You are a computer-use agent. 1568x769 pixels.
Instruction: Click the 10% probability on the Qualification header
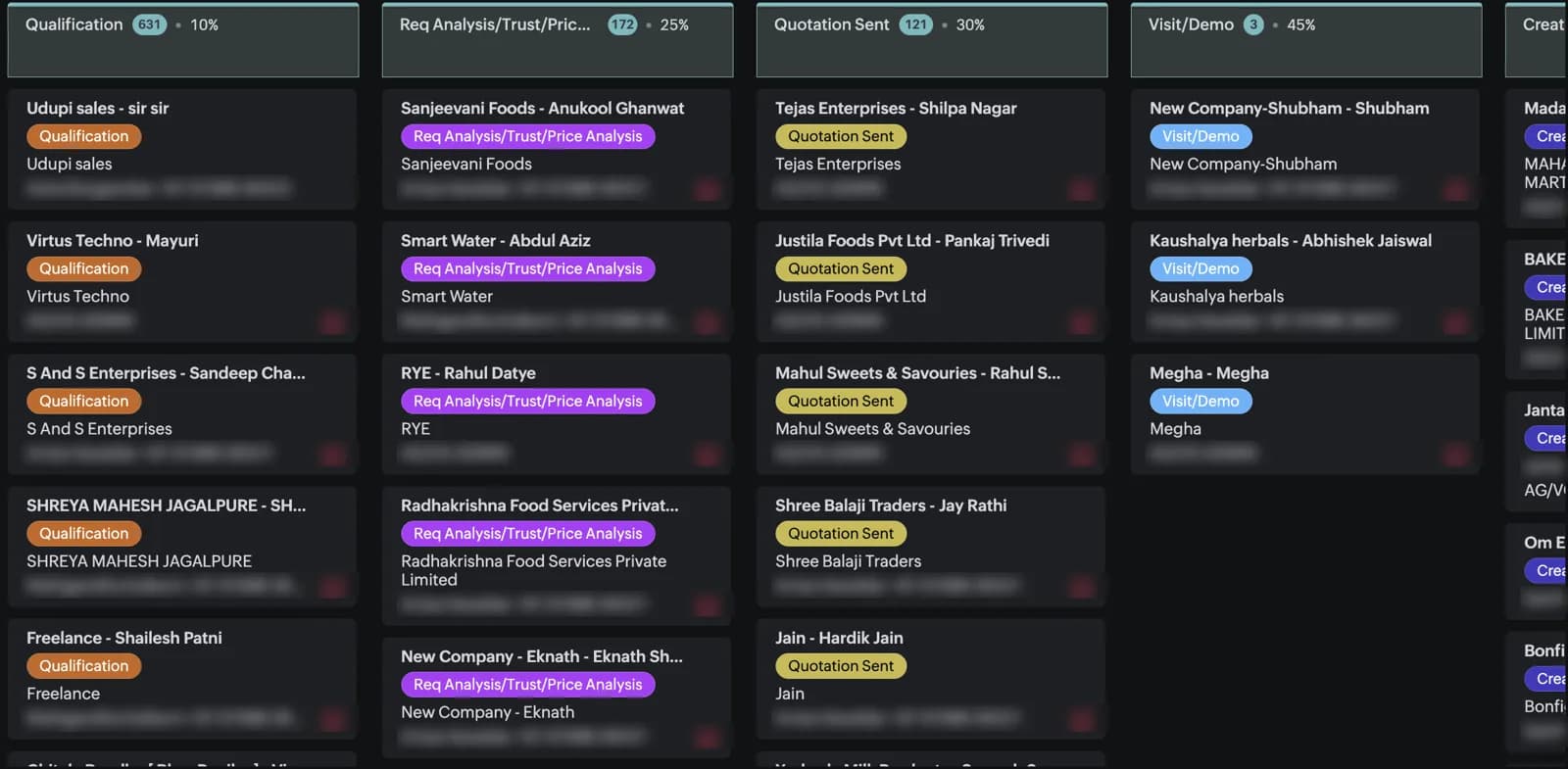coord(205,24)
